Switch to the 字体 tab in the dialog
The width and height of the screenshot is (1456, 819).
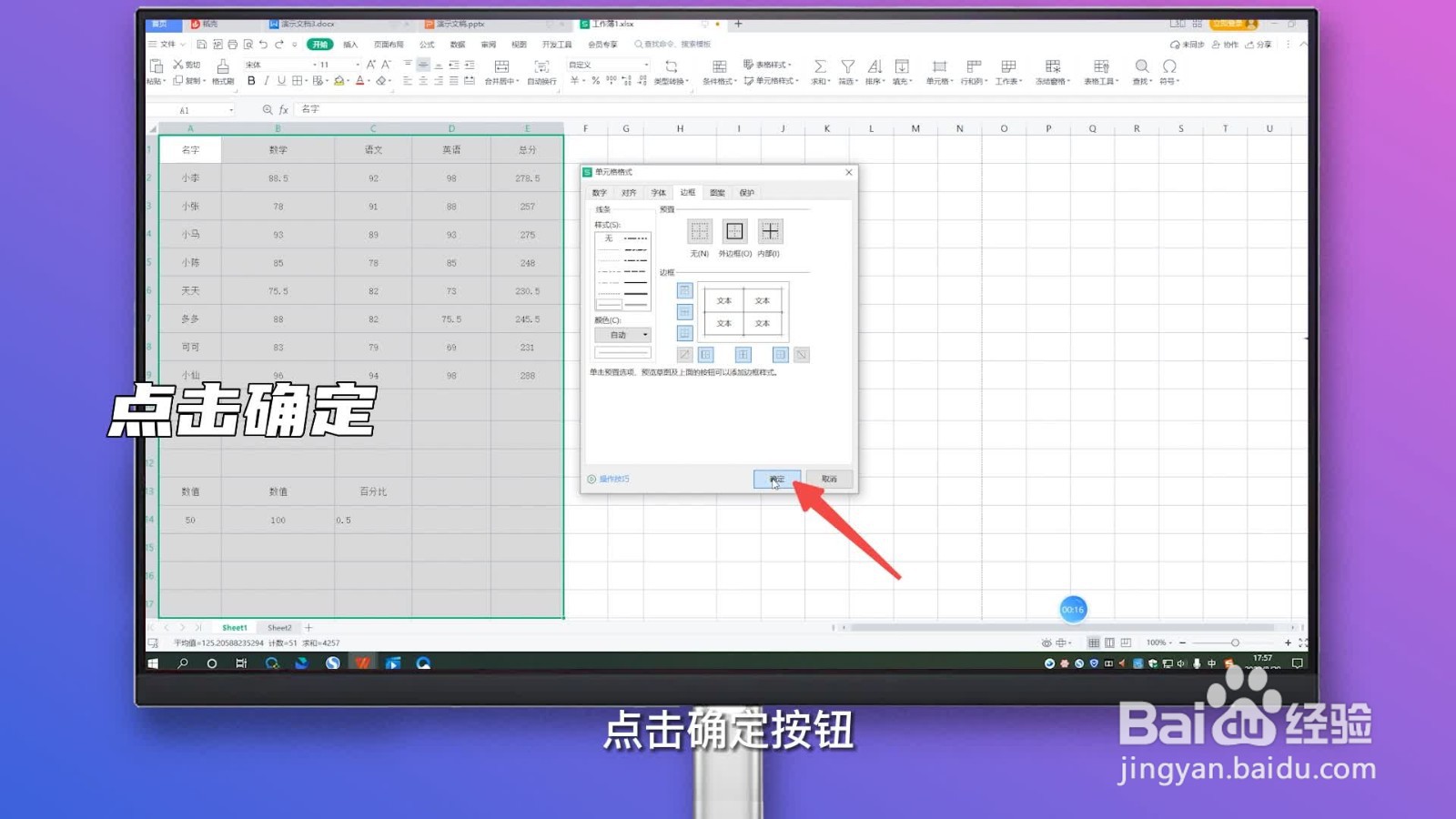pos(659,193)
